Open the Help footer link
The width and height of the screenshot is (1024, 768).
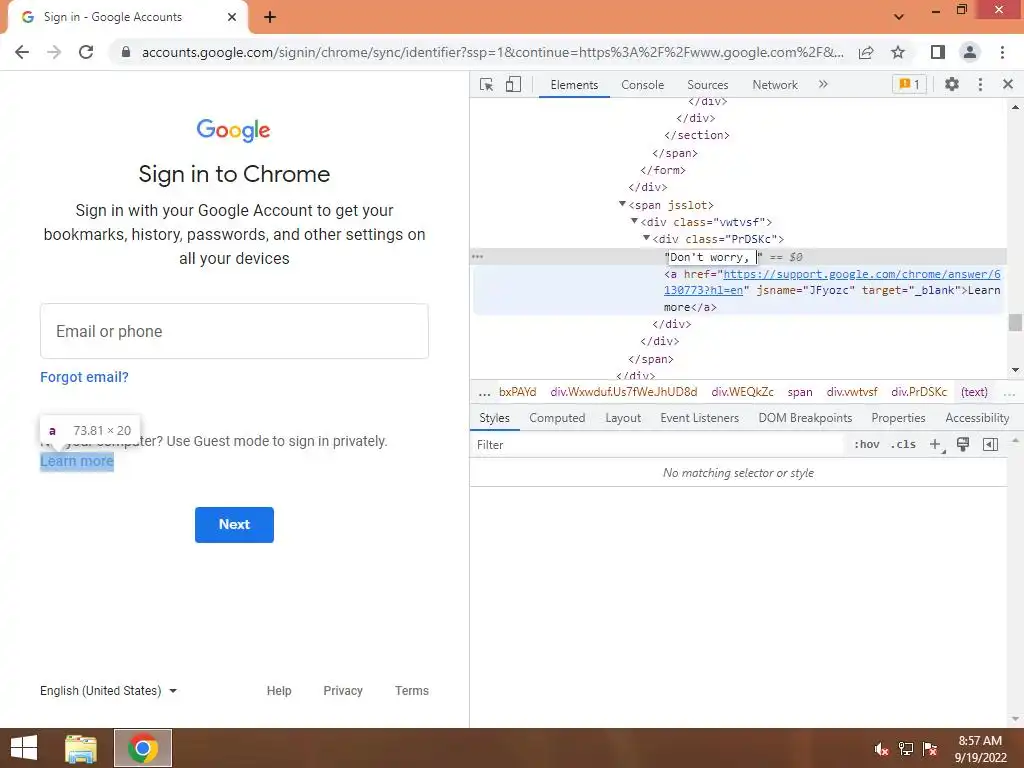click(x=279, y=690)
